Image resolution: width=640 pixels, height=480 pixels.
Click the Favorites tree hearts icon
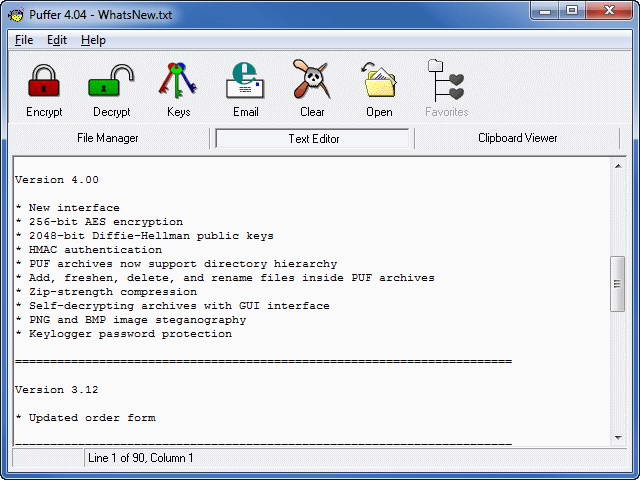coord(446,80)
